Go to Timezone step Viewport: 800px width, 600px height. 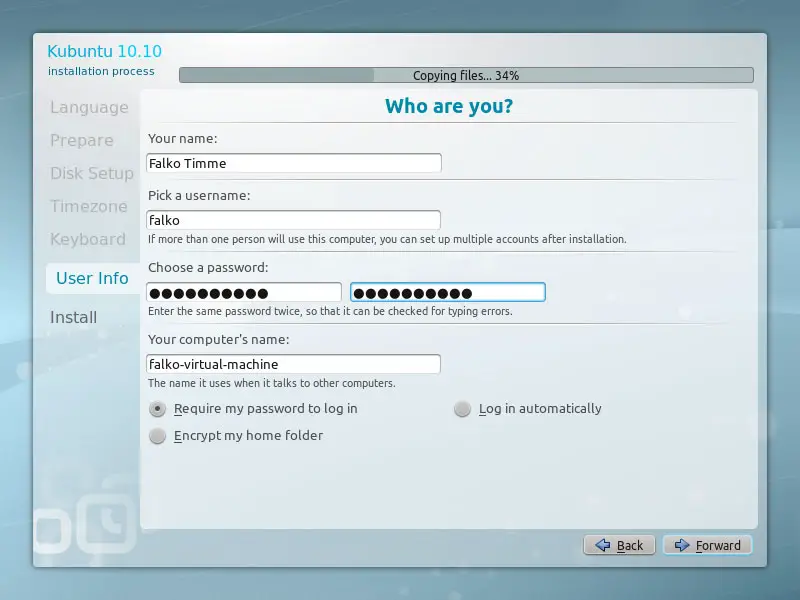[x=89, y=206]
